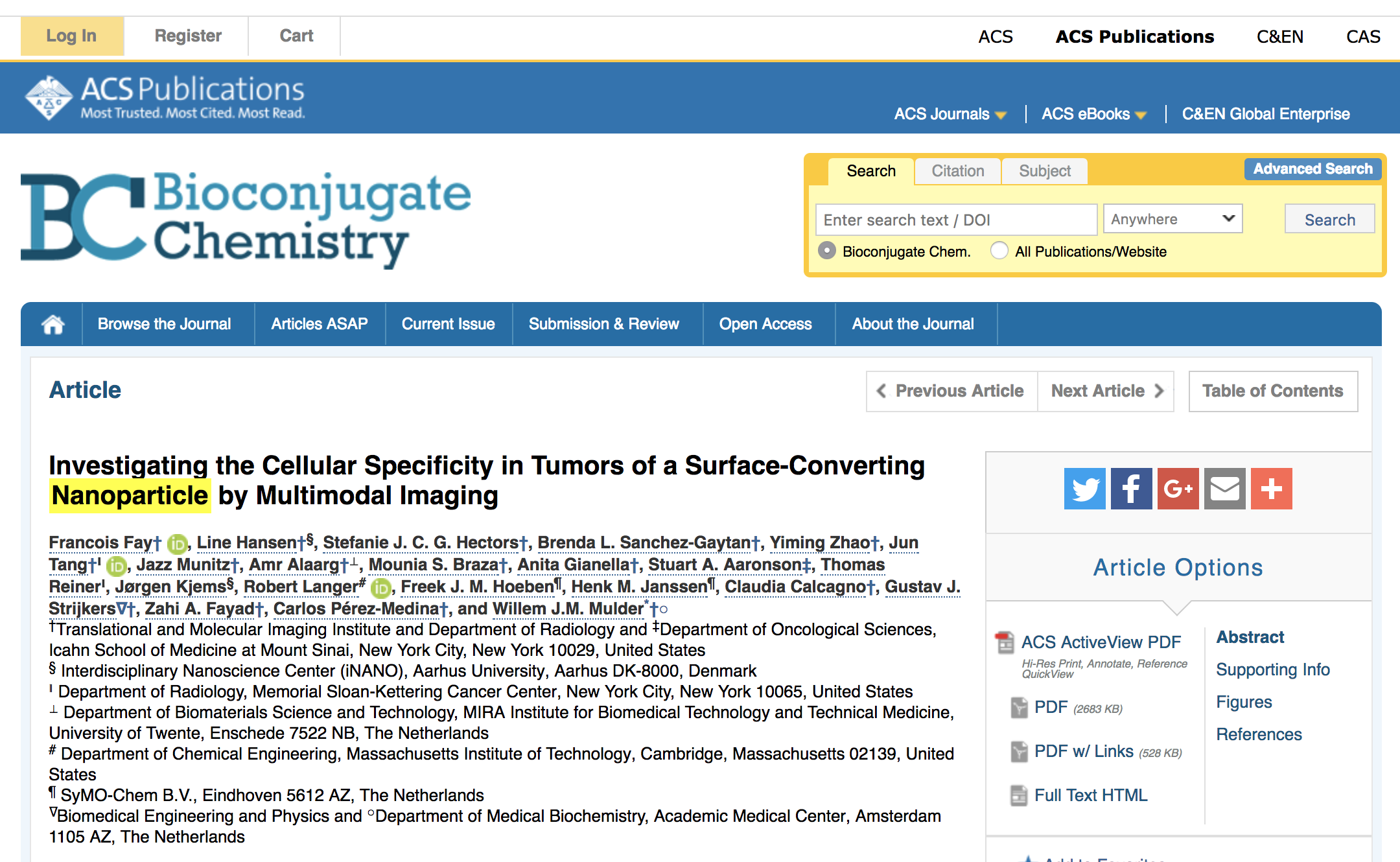
Task: Select Bioconjugate Chem. search scope
Action: pos(827,250)
